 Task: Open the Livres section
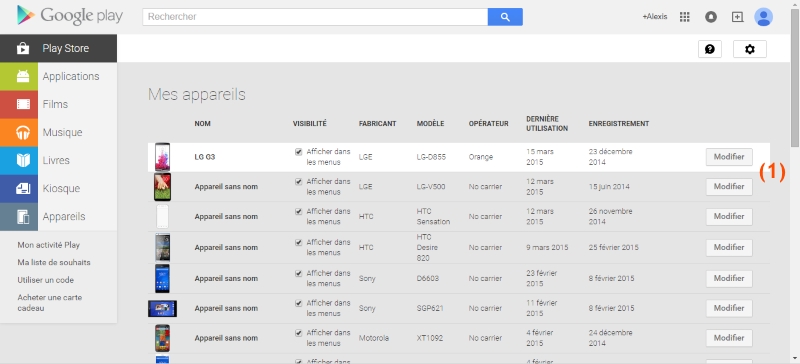59,160
